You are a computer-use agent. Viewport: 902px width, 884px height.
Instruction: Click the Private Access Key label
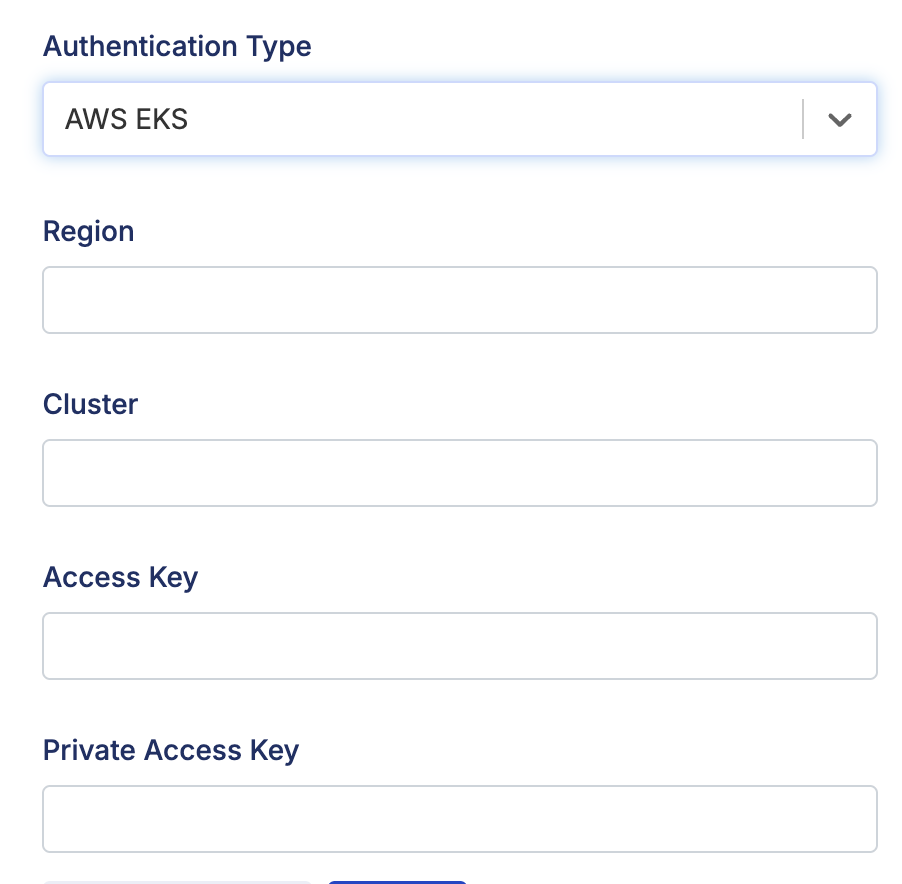pos(171,750)
